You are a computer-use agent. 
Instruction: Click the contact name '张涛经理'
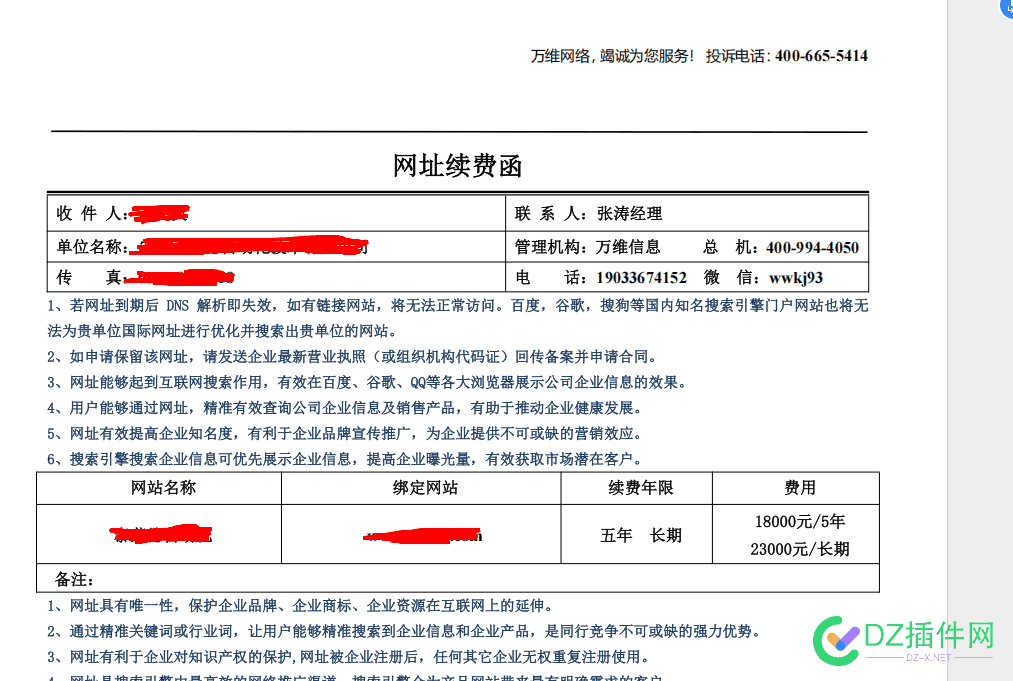point(630,213)
